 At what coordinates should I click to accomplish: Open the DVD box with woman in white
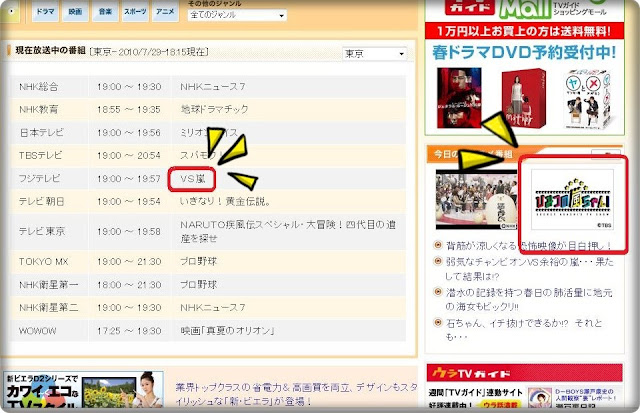pyautogui.click(x=524, y=98)
